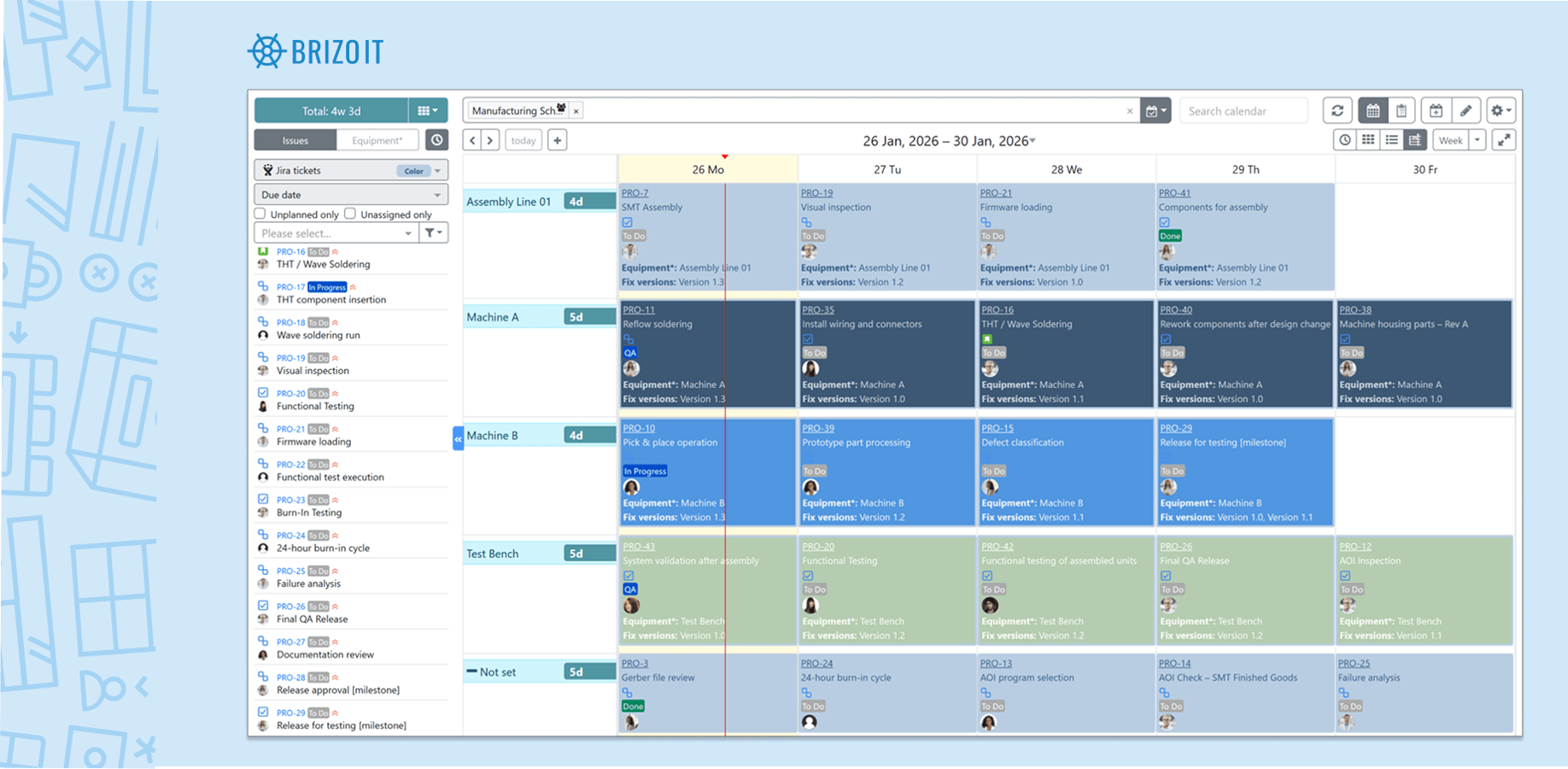Screen dimensions: 1568x769
Task: Switch to the Issues tab
Action: pos(295,139)
